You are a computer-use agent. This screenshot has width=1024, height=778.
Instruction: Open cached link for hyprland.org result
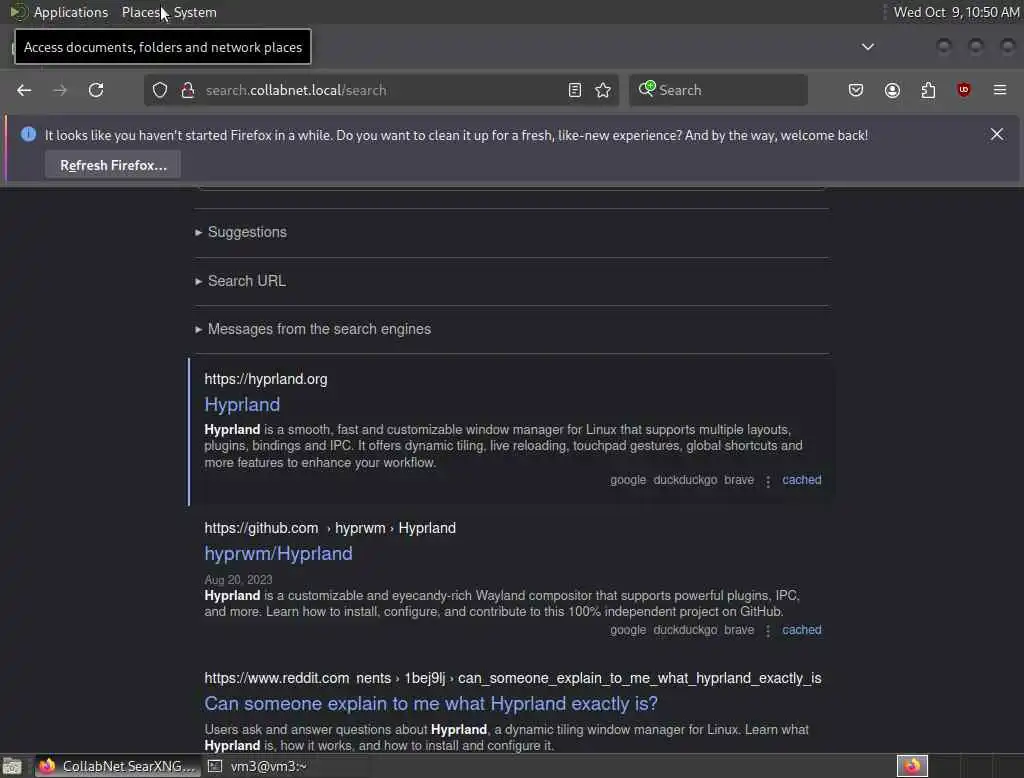(x=801, y=479)
